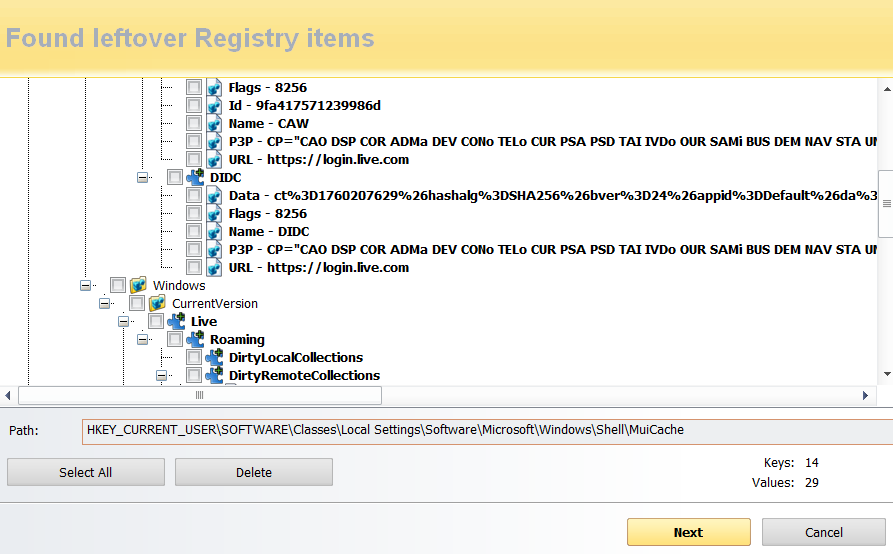Image resolution: width=893 pixels, height=554 pixels.
Task: Check the box for Name - CAW
Action: click(x=194, y=124)
